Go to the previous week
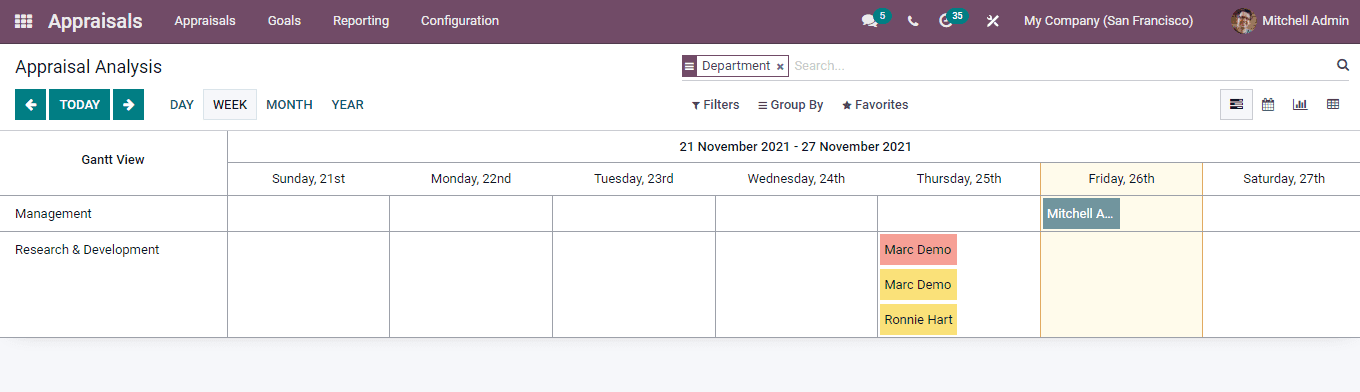This screenshot has width=1360, height=392. click(31, 104)
